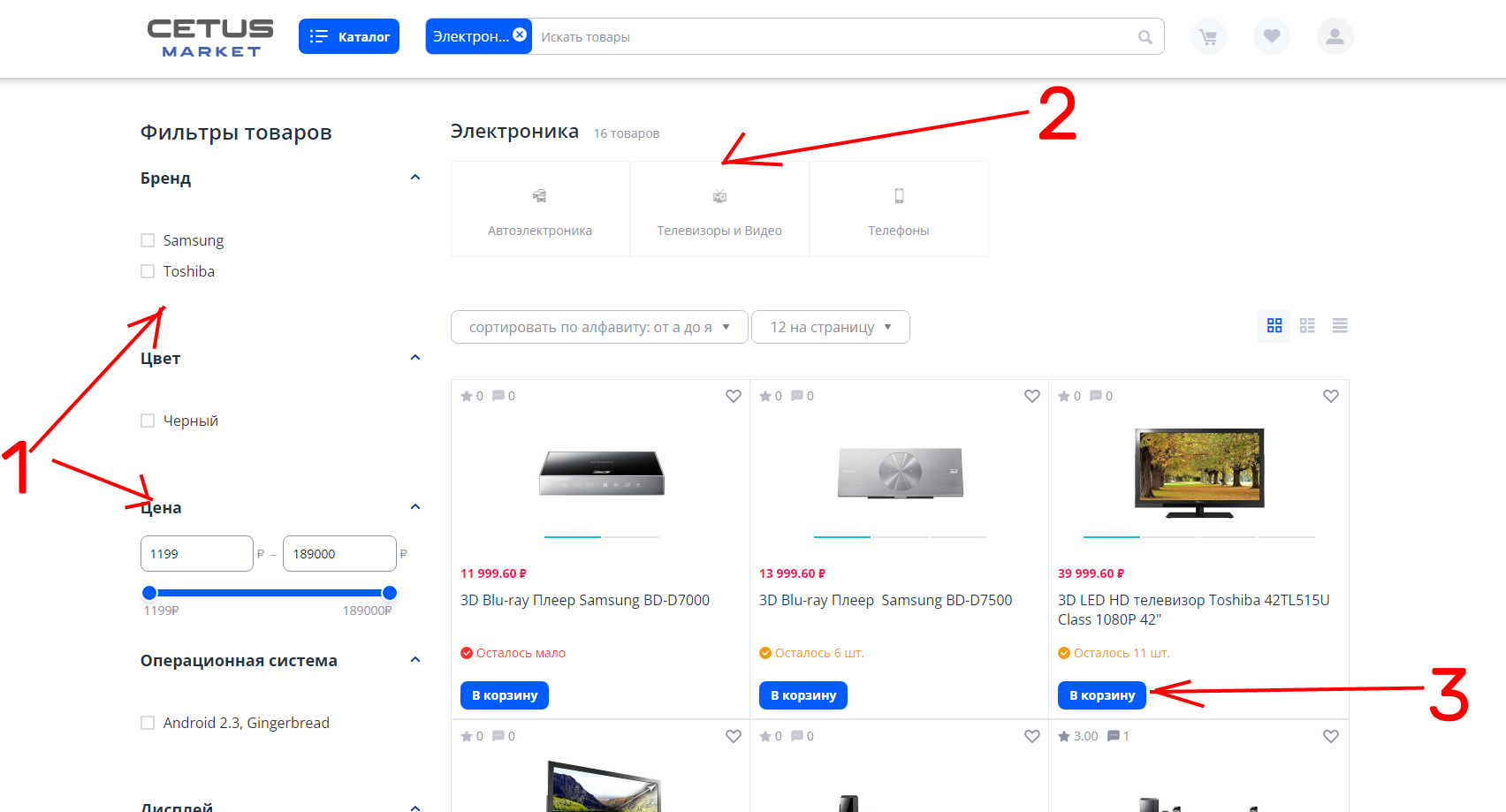This screenshot has height=812, width=1506.
Task: Check the Toshiba brand filter
Action: (148, 271)
